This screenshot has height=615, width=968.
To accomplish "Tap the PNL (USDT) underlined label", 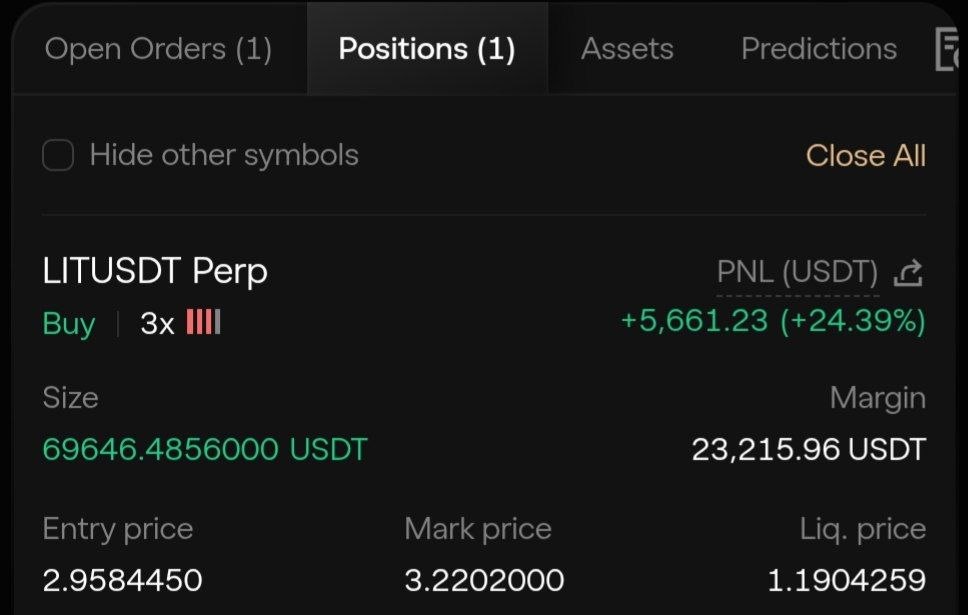I will click(797, 272).
